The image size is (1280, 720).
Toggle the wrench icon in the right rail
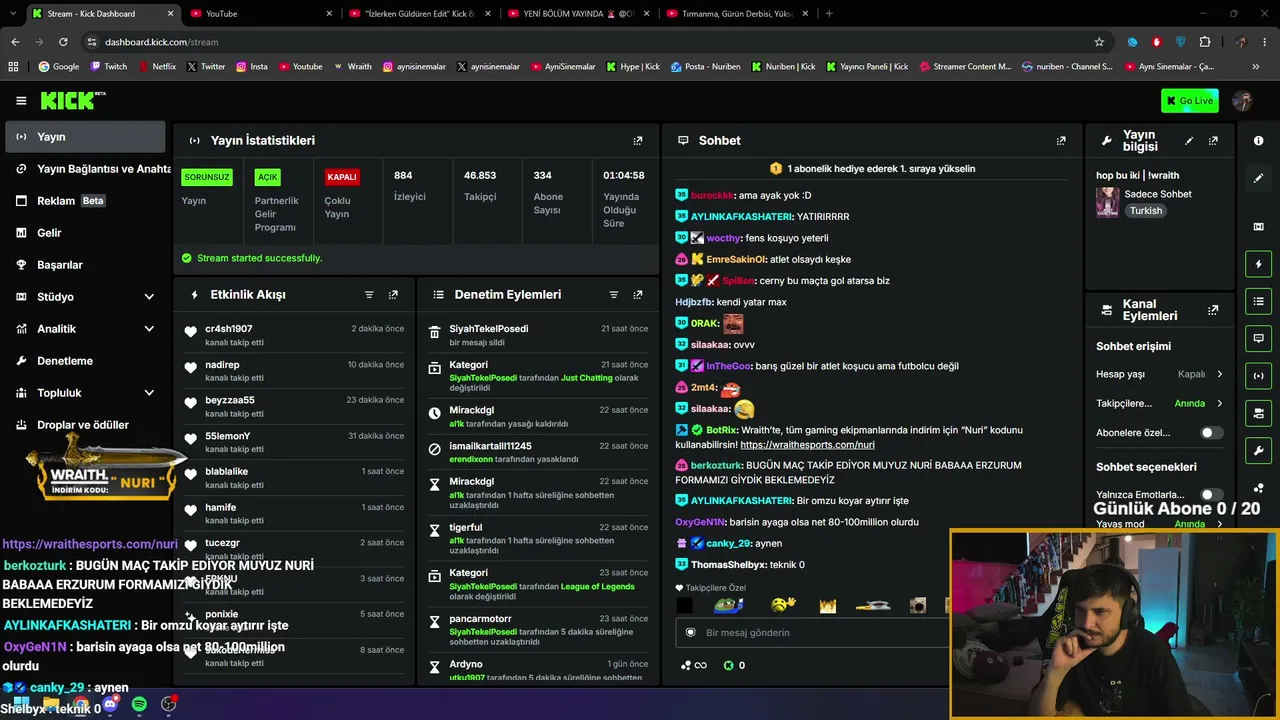click(1258, 450)
